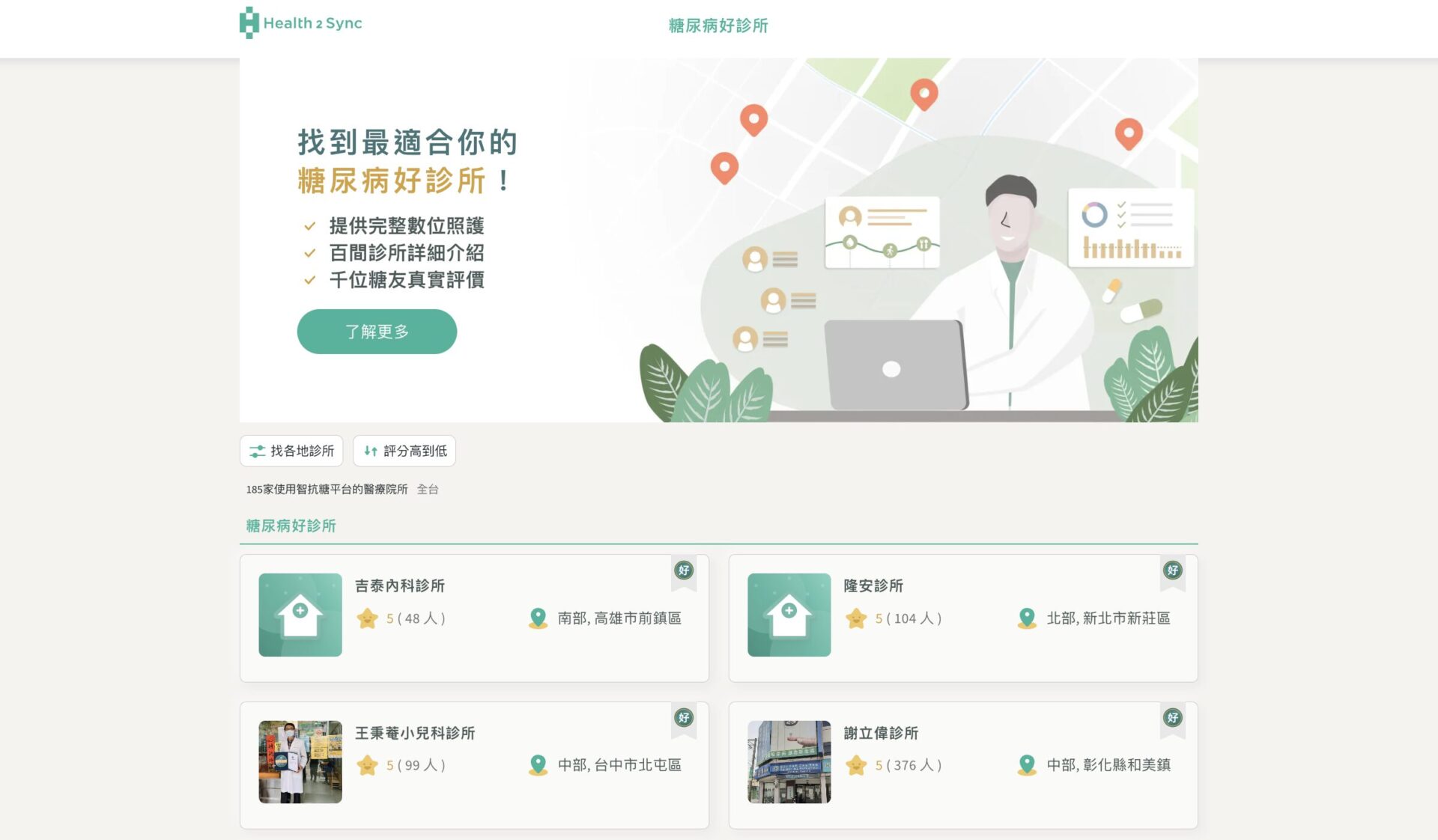
Task: Click the 好 badge on 隆安診所 card
Action: tap(1172, 570)
